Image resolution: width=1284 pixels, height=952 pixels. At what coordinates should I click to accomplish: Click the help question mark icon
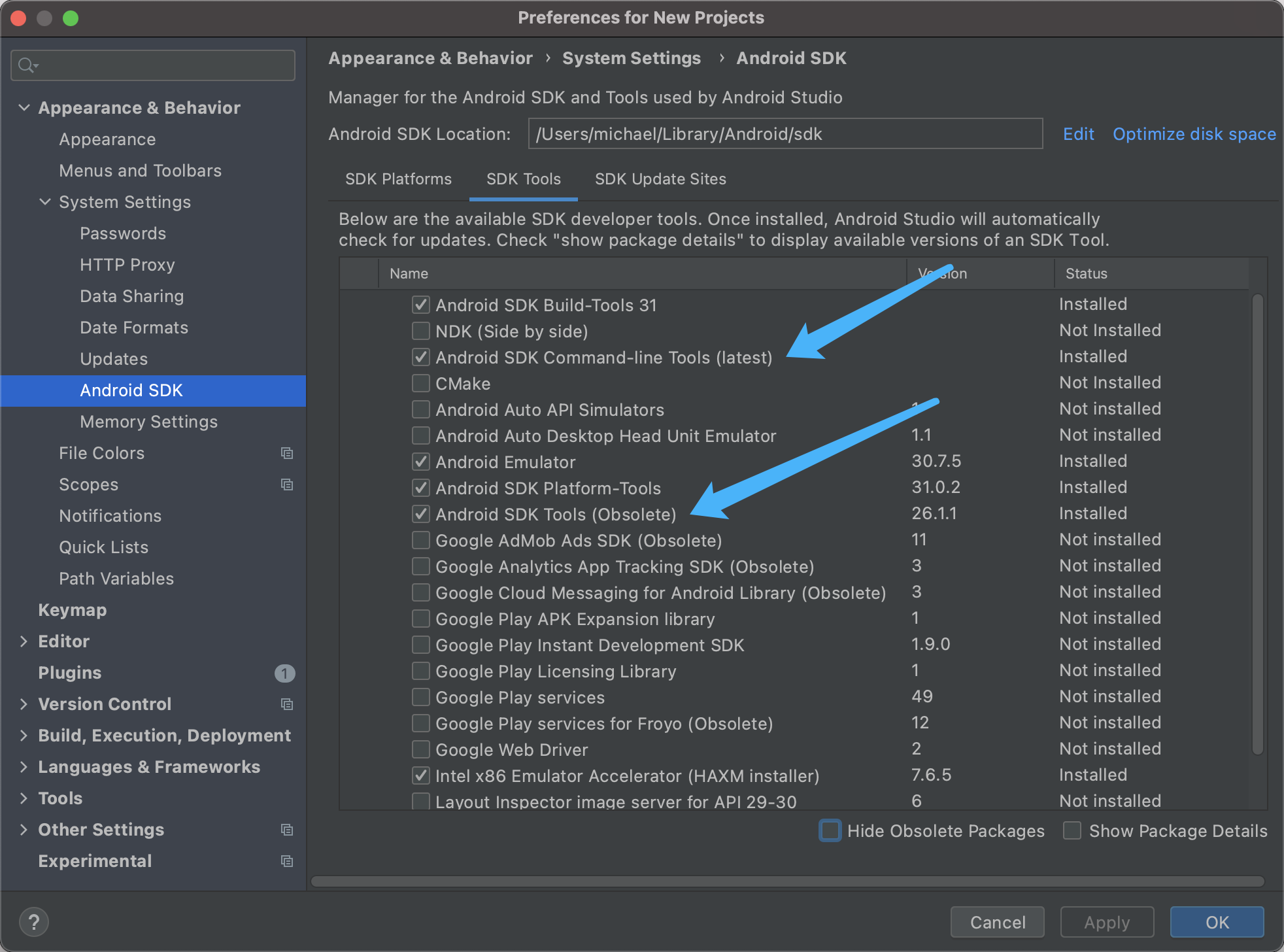(34, 922)
